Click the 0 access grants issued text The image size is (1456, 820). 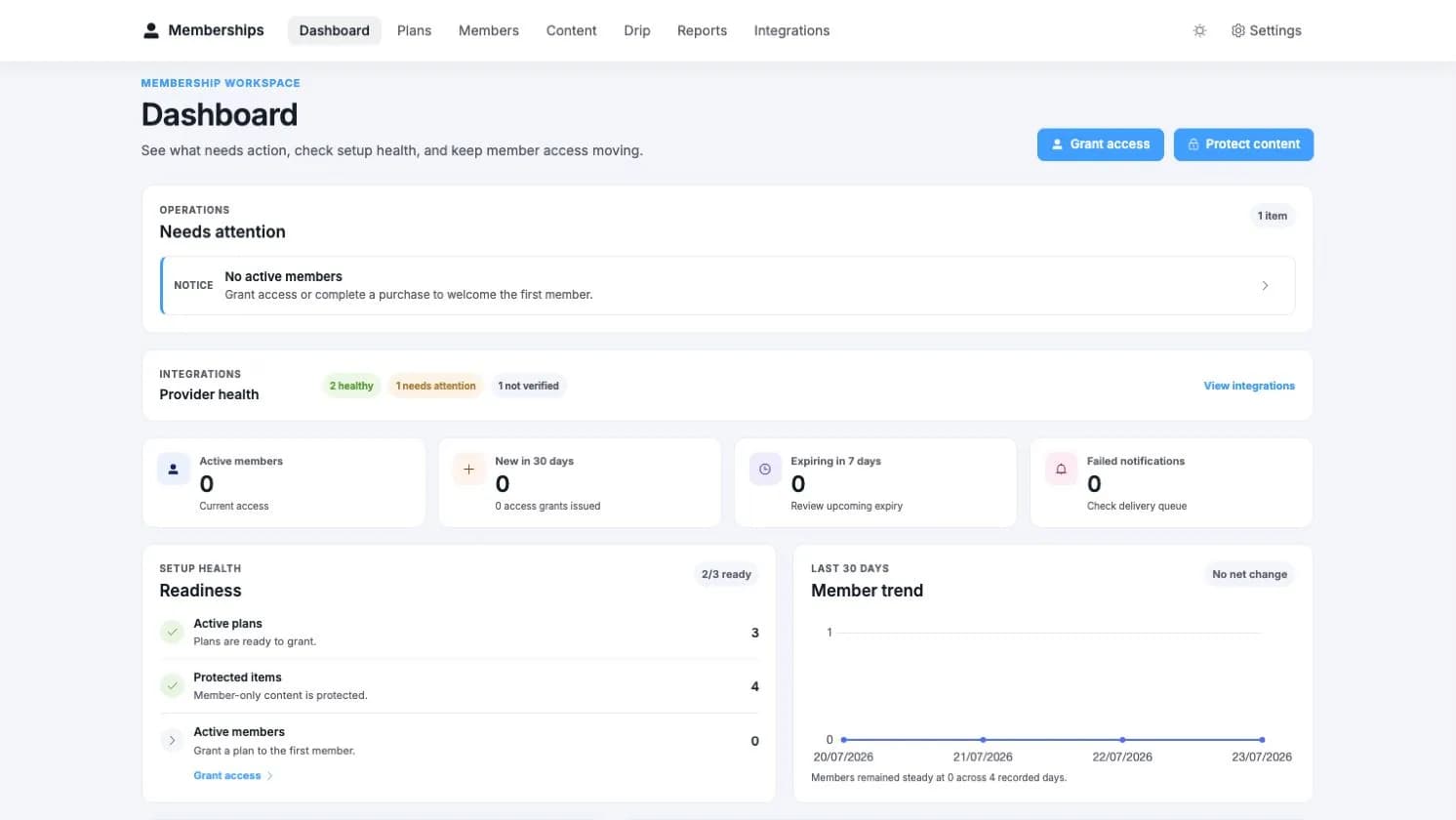point(547,506)
